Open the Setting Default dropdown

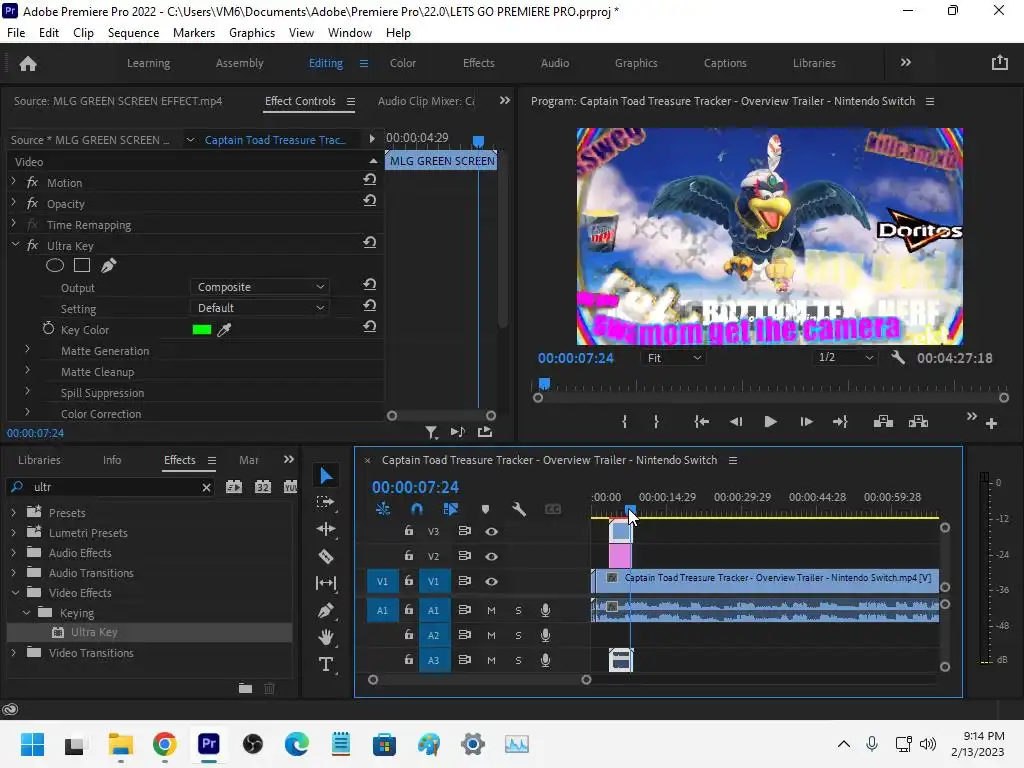click(259, 308)
